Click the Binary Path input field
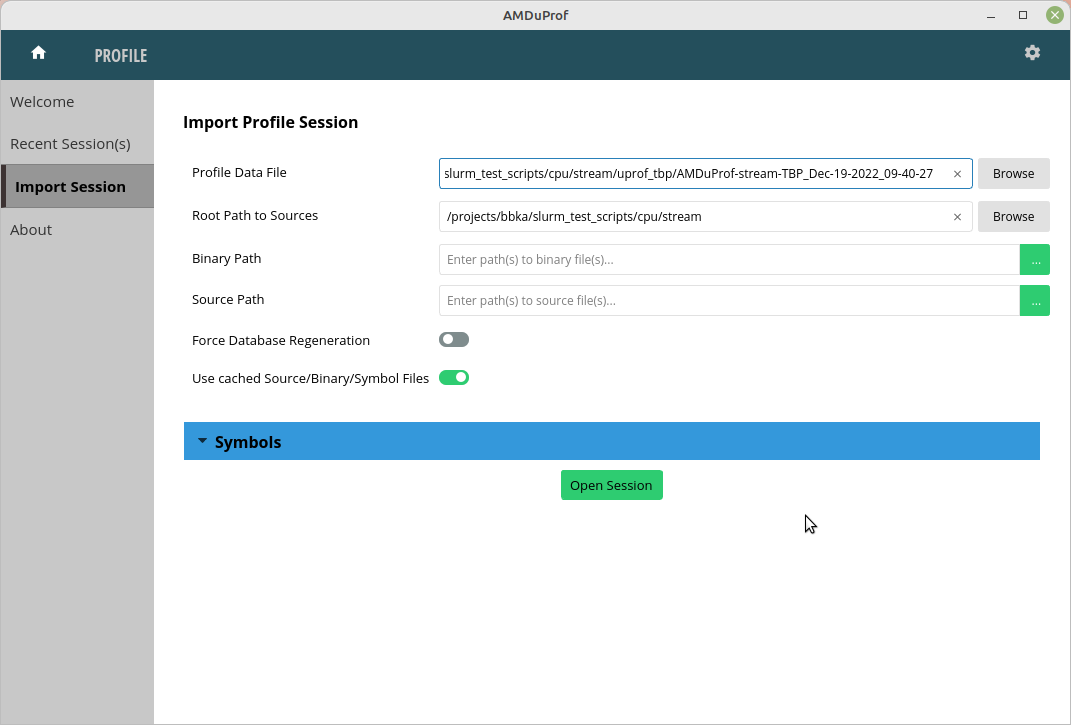1071x725 pixels. click(700, 259)
